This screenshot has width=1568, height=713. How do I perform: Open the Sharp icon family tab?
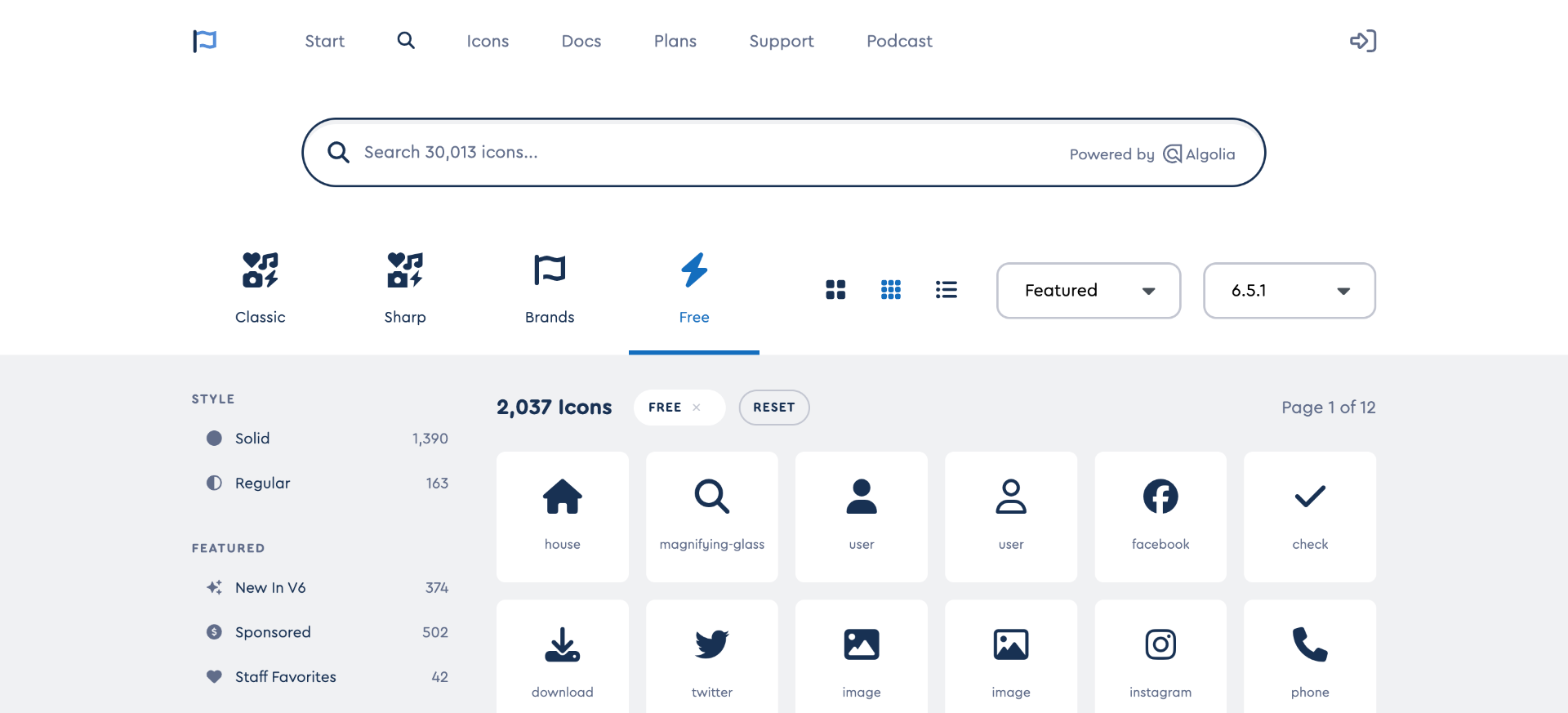point(405,288)
